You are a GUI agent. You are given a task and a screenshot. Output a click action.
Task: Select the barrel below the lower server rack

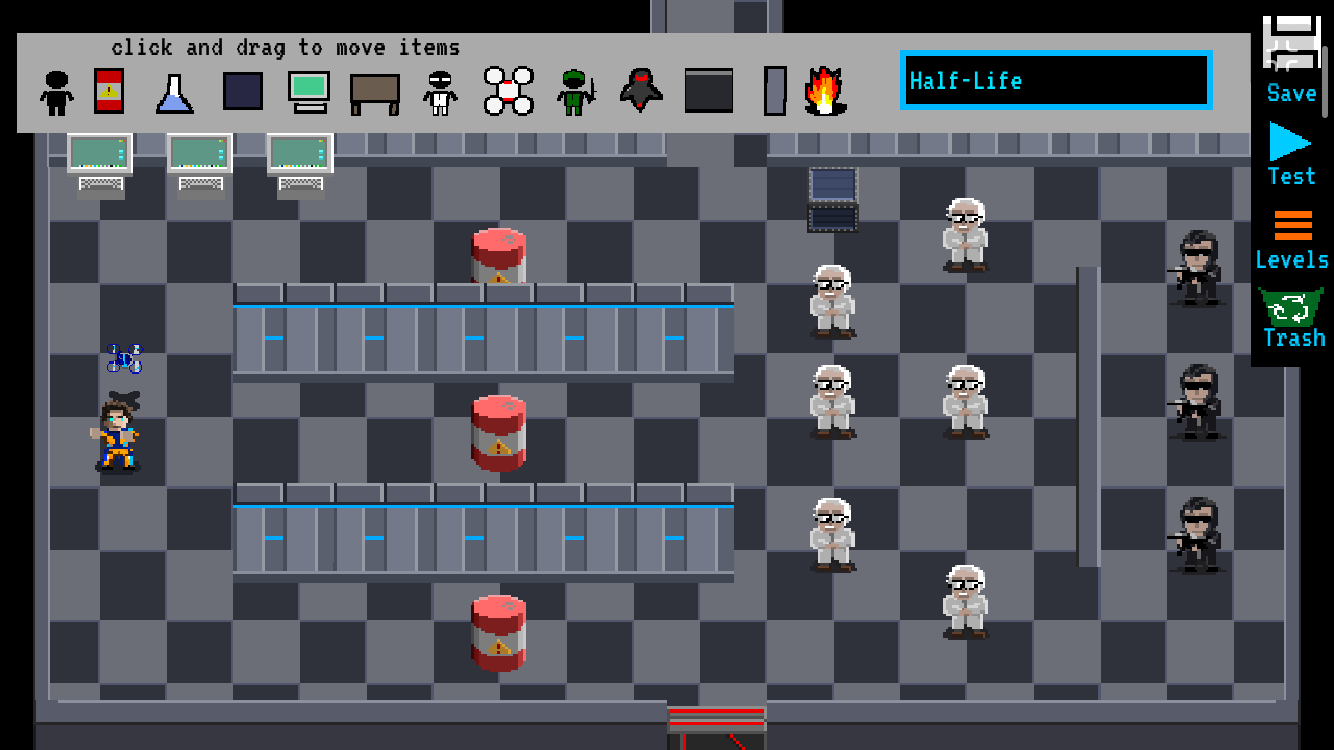499,633
